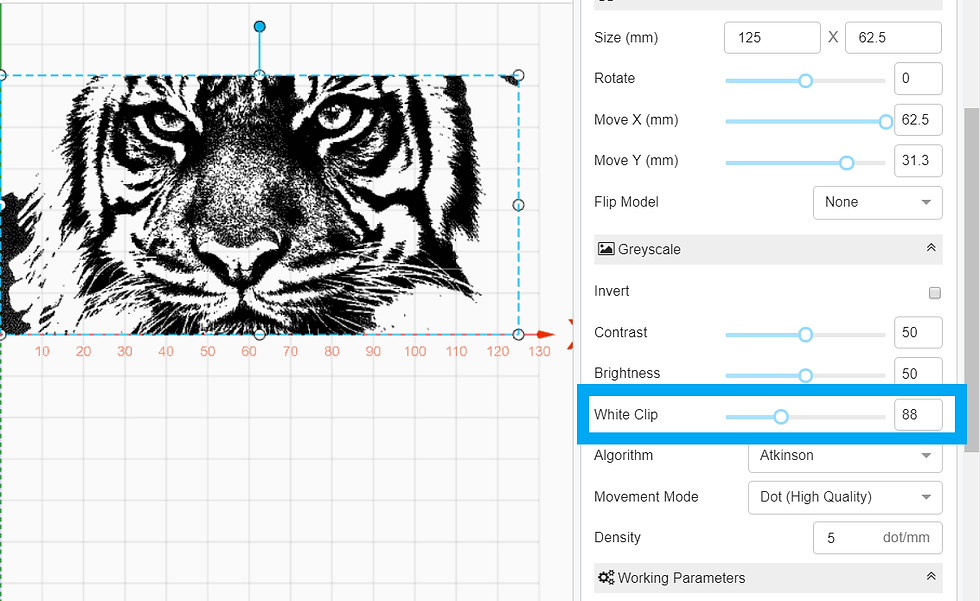Click the rotation handle above the tiger image
Viewport: 980px width, 601px height.
click(259, 26)
